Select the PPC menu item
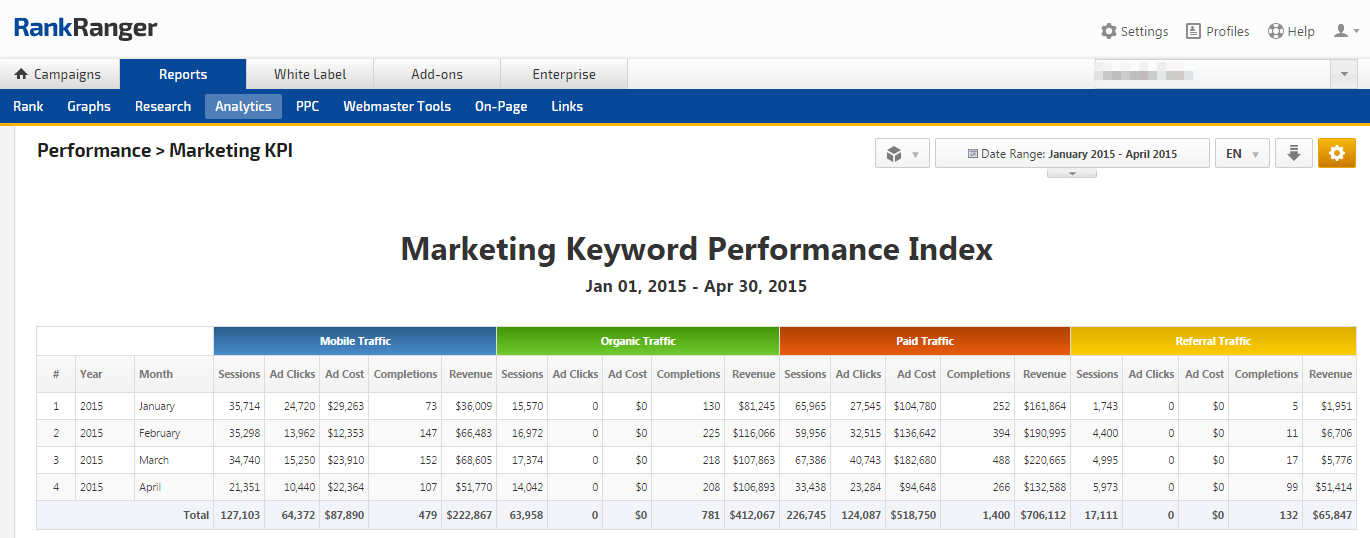This screenshot has height=538, width=1370. [307, 106]
